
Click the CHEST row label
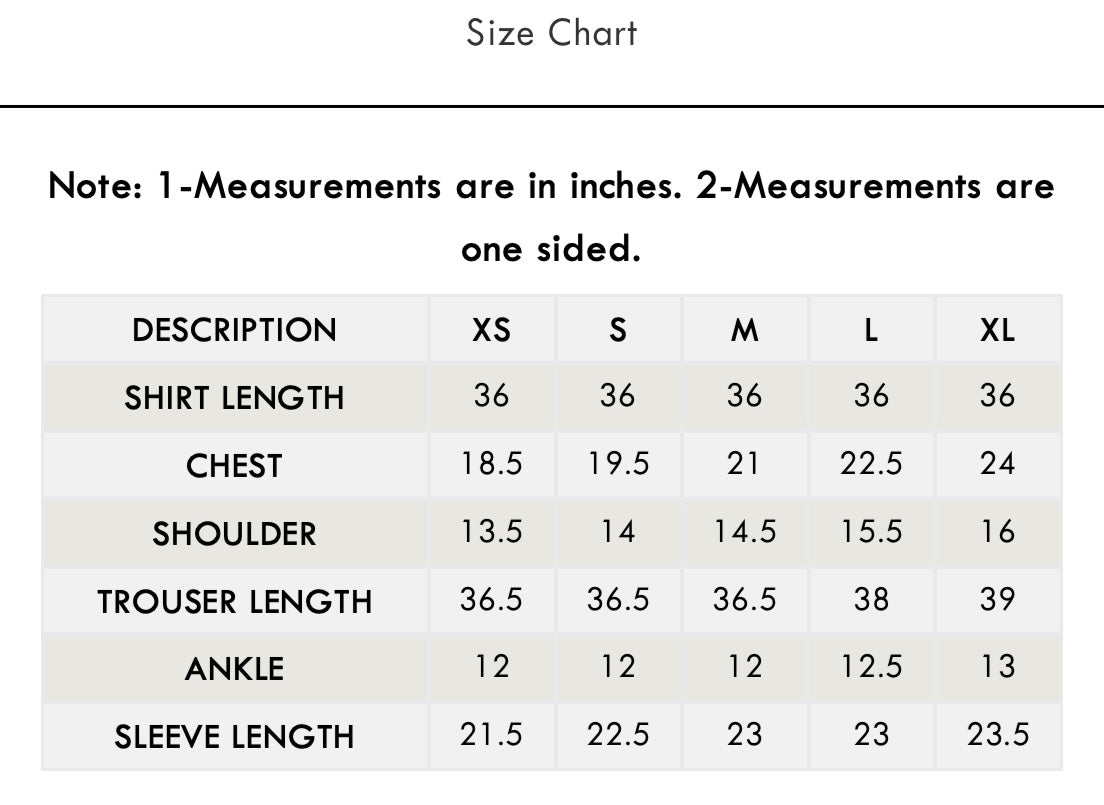pyautogui.click(x=234, y=466)
